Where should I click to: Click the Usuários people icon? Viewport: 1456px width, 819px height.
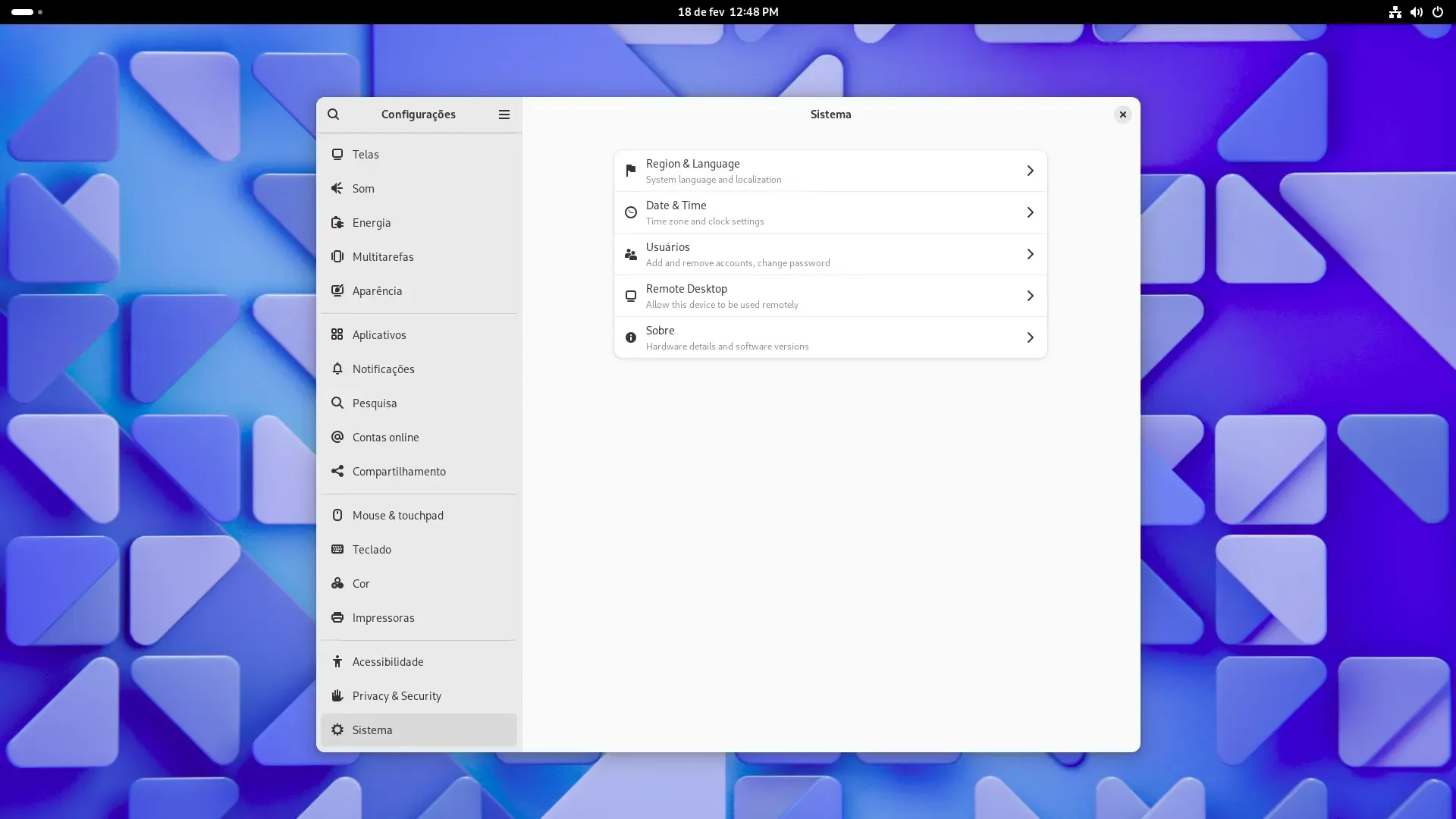click(x=631, y=254)
